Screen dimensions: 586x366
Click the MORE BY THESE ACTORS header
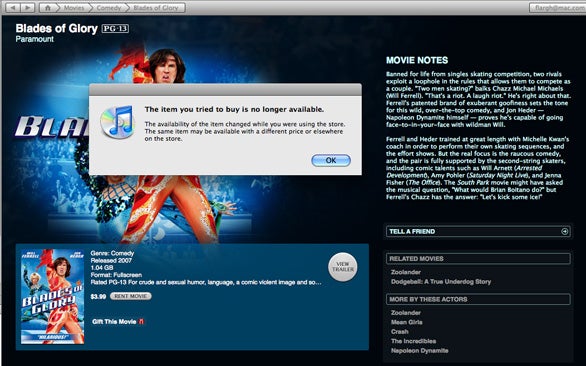tap(478, 299)
